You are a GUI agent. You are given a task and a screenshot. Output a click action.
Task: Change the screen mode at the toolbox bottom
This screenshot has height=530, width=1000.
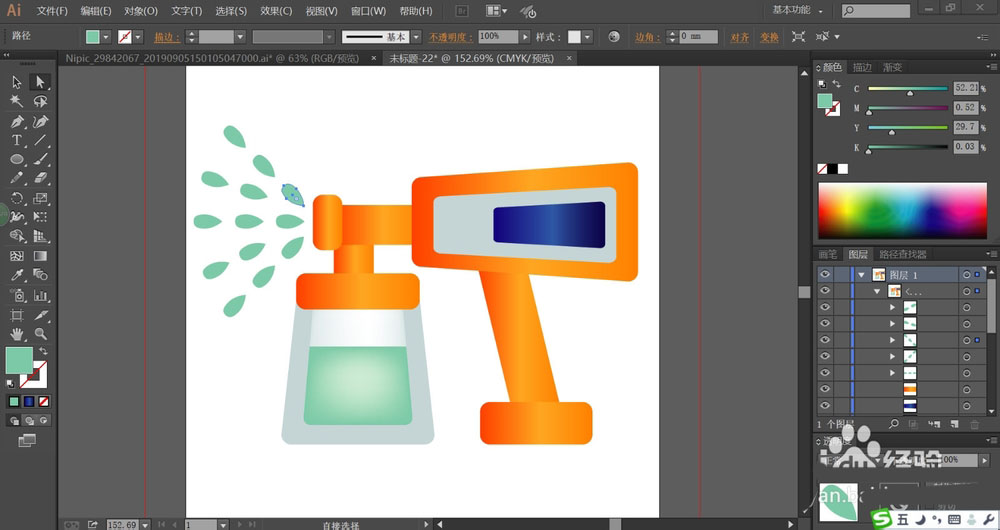tap(27, 440)
